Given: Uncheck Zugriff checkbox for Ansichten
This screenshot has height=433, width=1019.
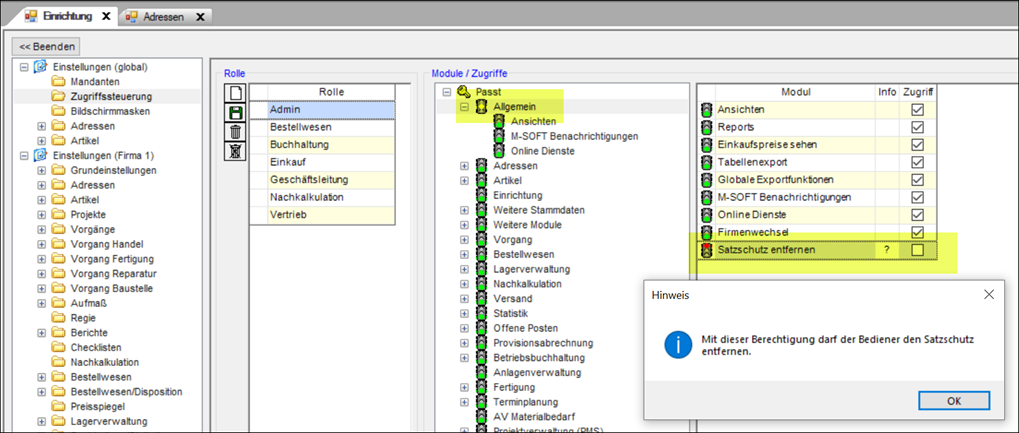Looking at the screenshot, I should [918, 110].
